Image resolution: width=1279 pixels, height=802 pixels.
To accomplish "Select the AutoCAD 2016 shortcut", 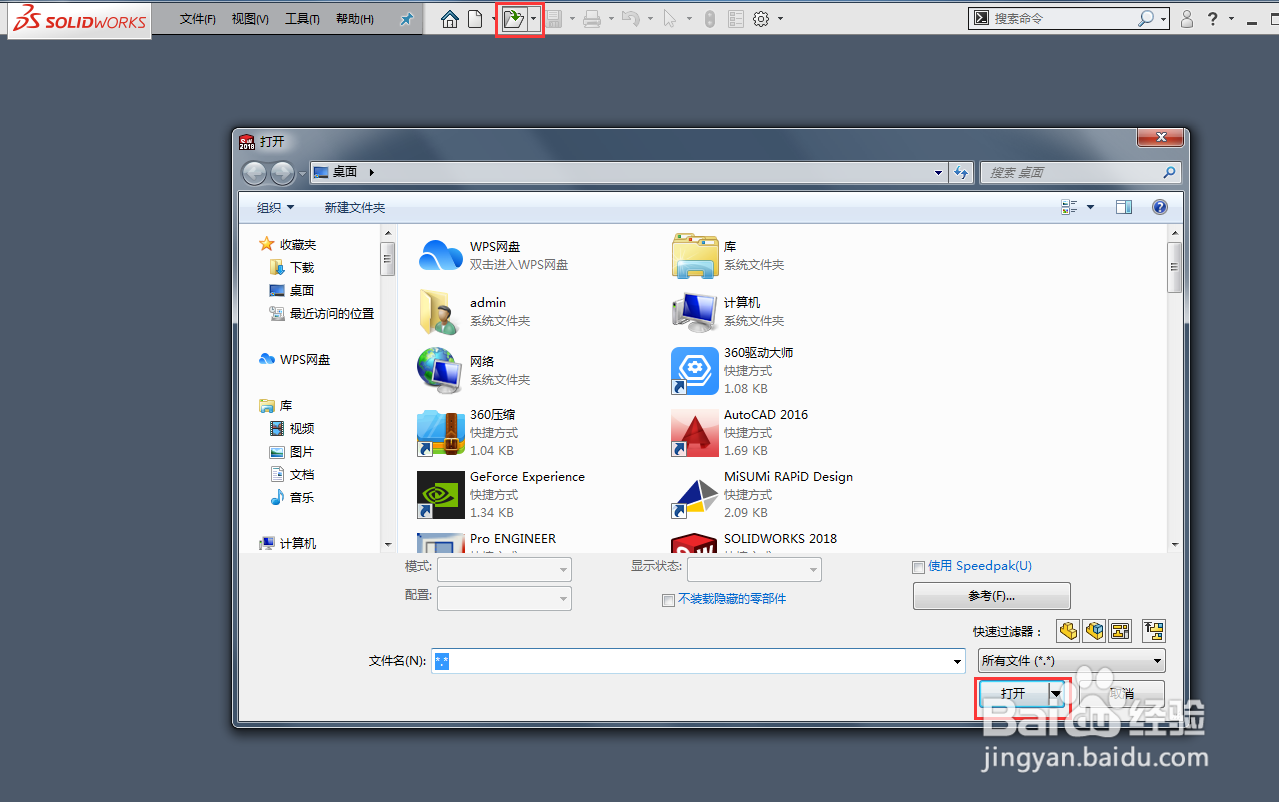I will coord(740,432).
